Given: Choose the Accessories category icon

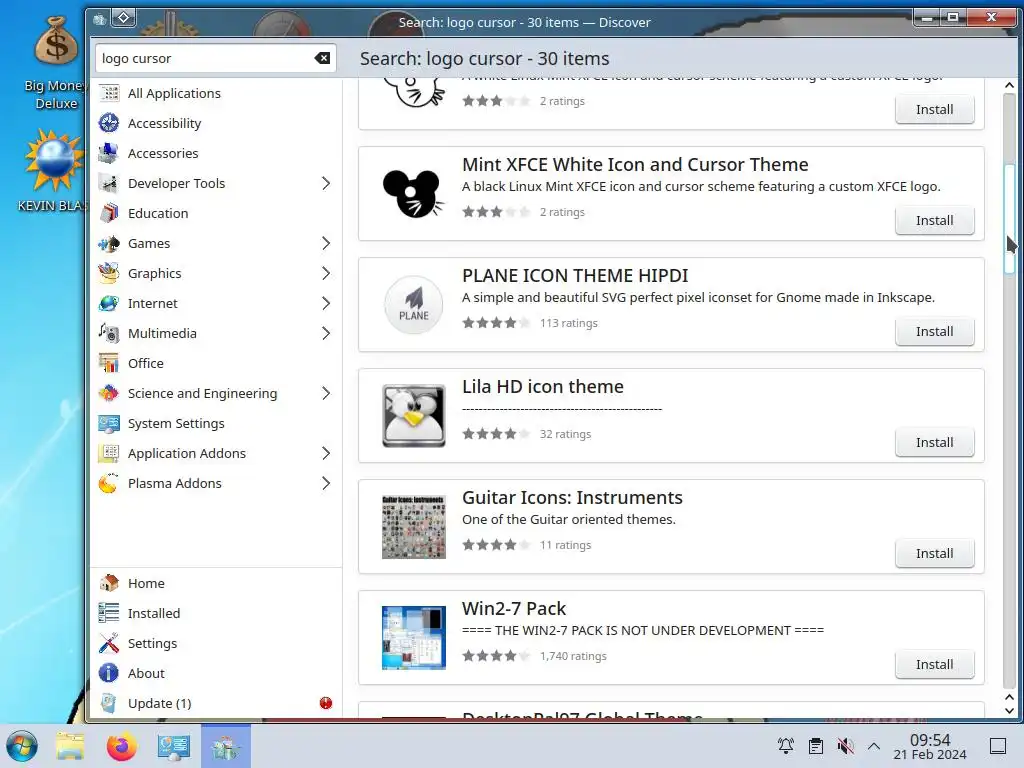Looking at the screenshot, I should click(108, 153).
